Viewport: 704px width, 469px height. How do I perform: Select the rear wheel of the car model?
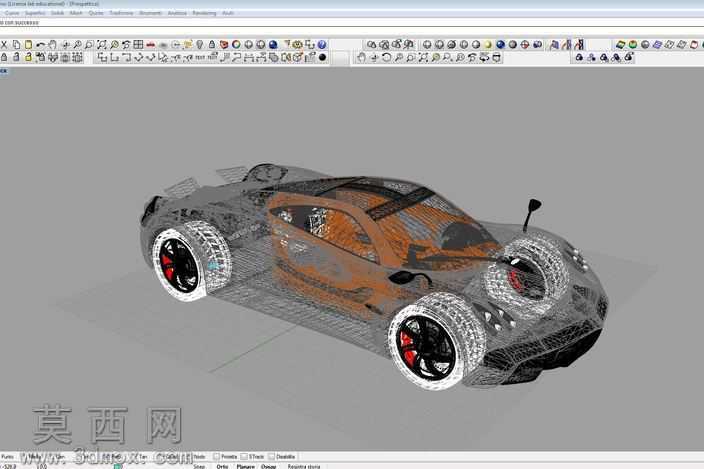191,261
